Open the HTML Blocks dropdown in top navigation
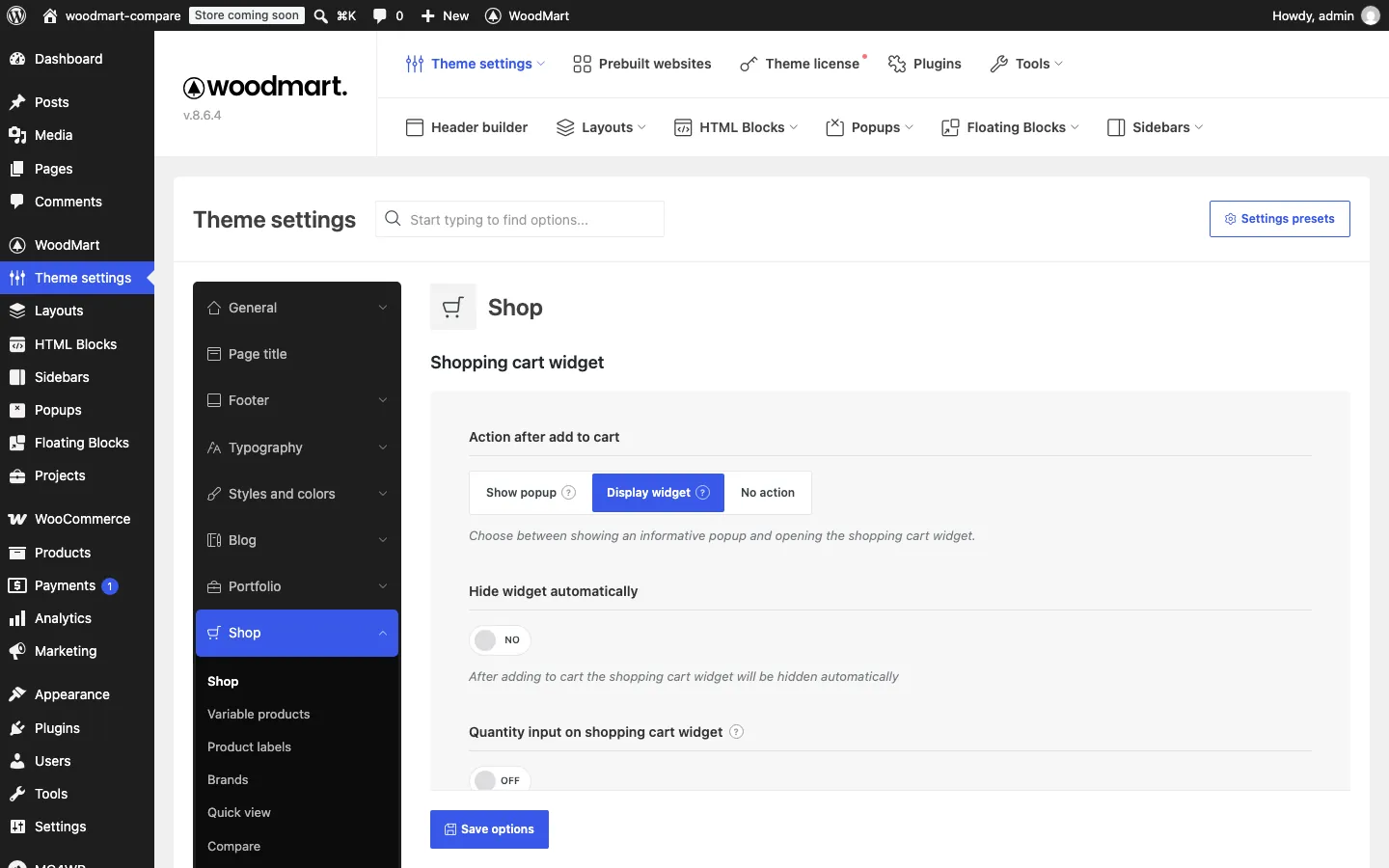 pyautogui.click(x=737, y=127)
